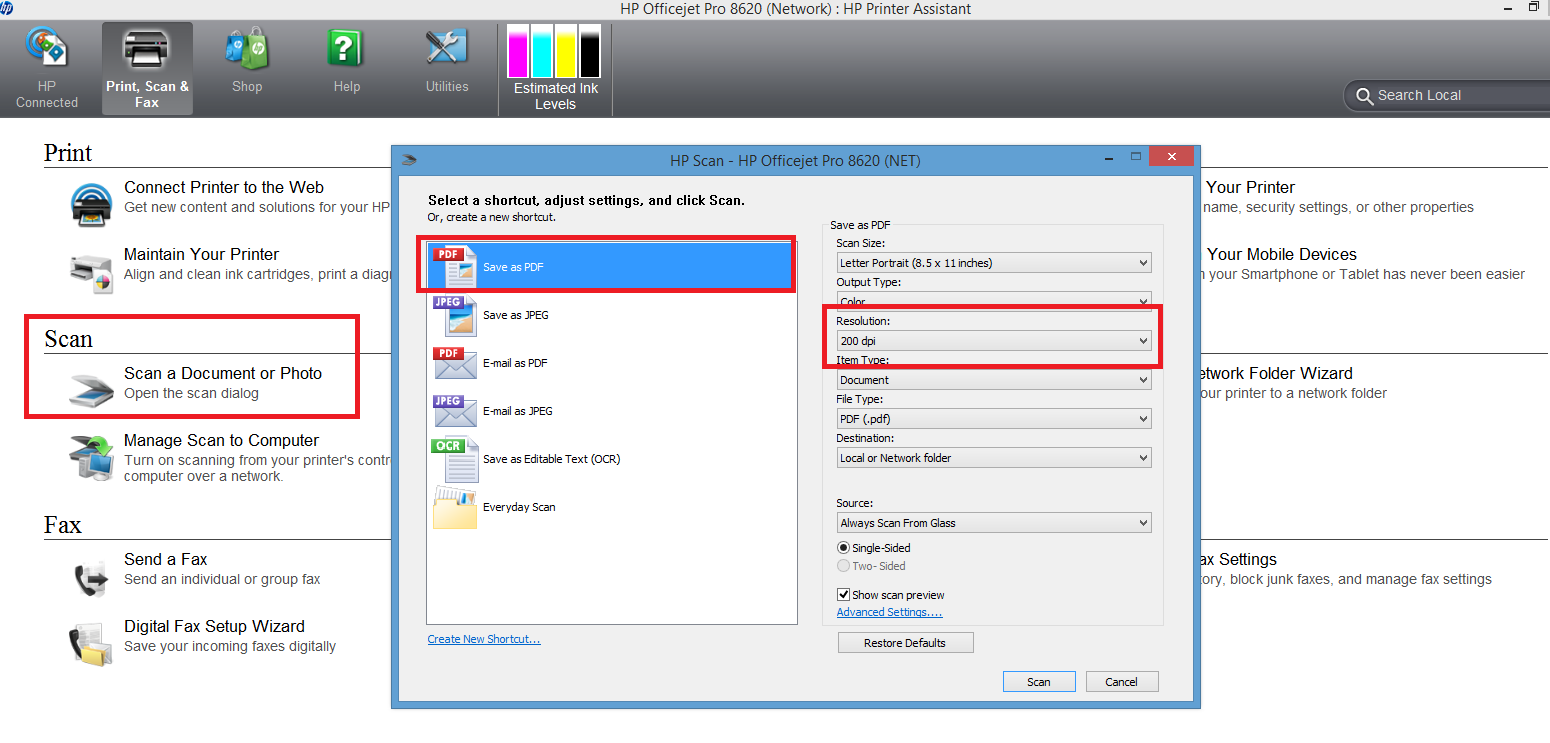Image resolution: width=1550 pixels, height=743 pixels.
Task: Click the HP Scan dialog title icon
Action: coord(408,159)
